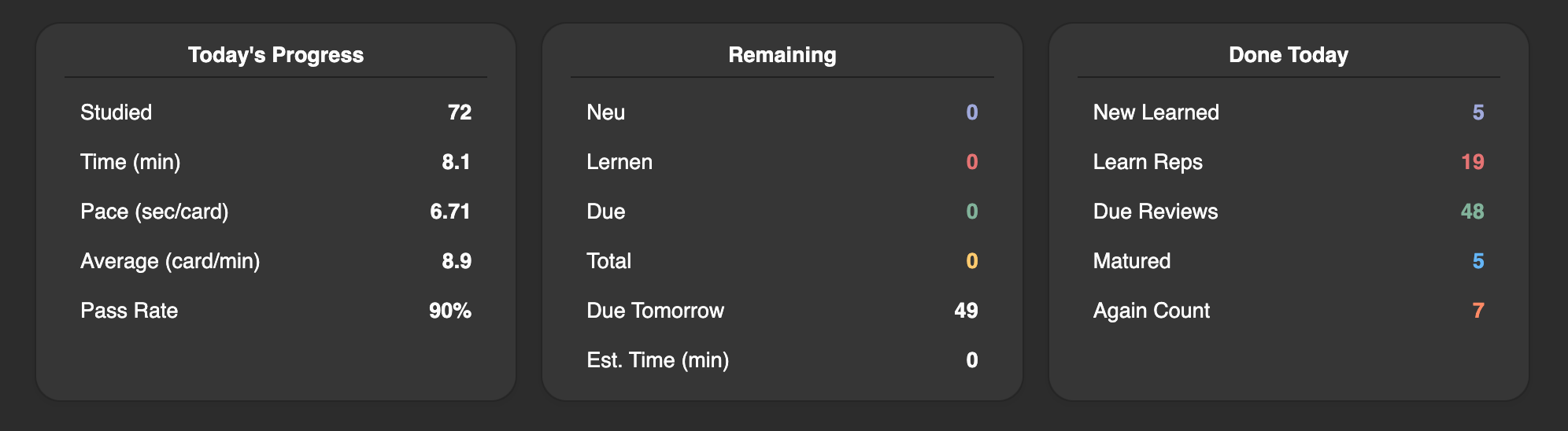Click the Due Tomorrow count of 49

click(x=966, y=311)
